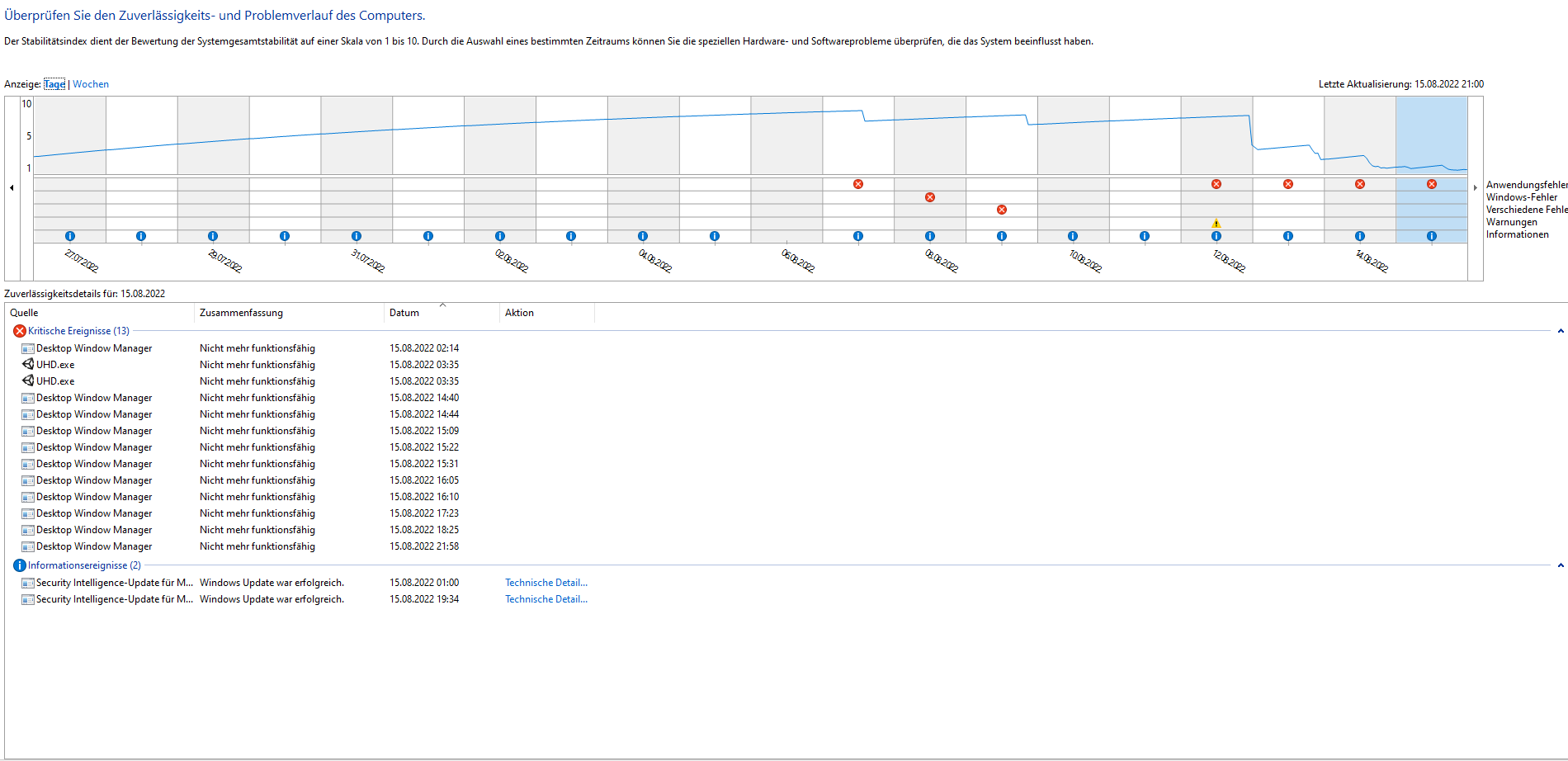The height and width of the screenshot is (761, 1568).
Task: Select the Kritische Ereignisse (13) group header
Action: pyautogui.click(x=78, y=331)
